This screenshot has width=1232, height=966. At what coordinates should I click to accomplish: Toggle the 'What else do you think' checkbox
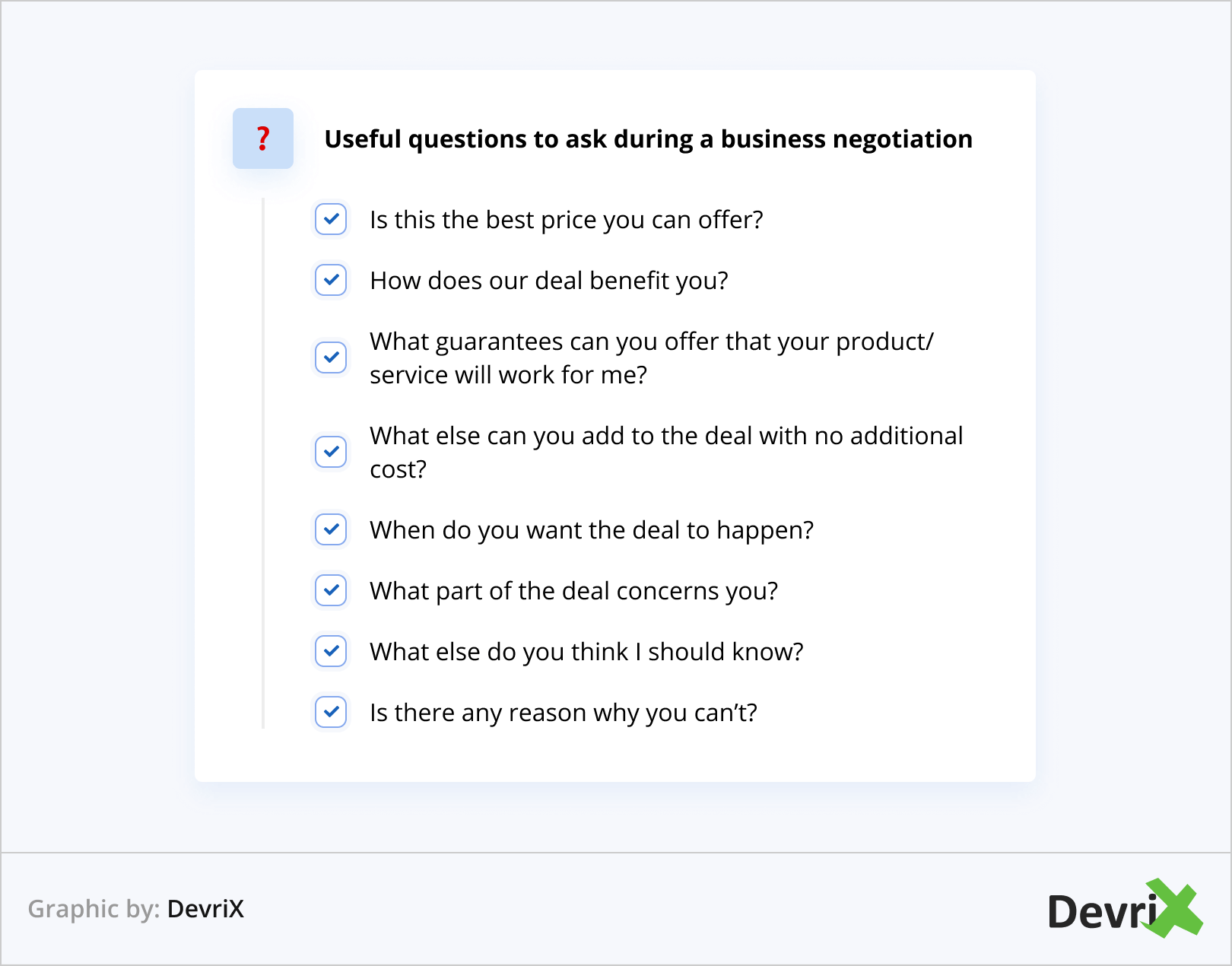pyautogui.click(x=331, y=651)
